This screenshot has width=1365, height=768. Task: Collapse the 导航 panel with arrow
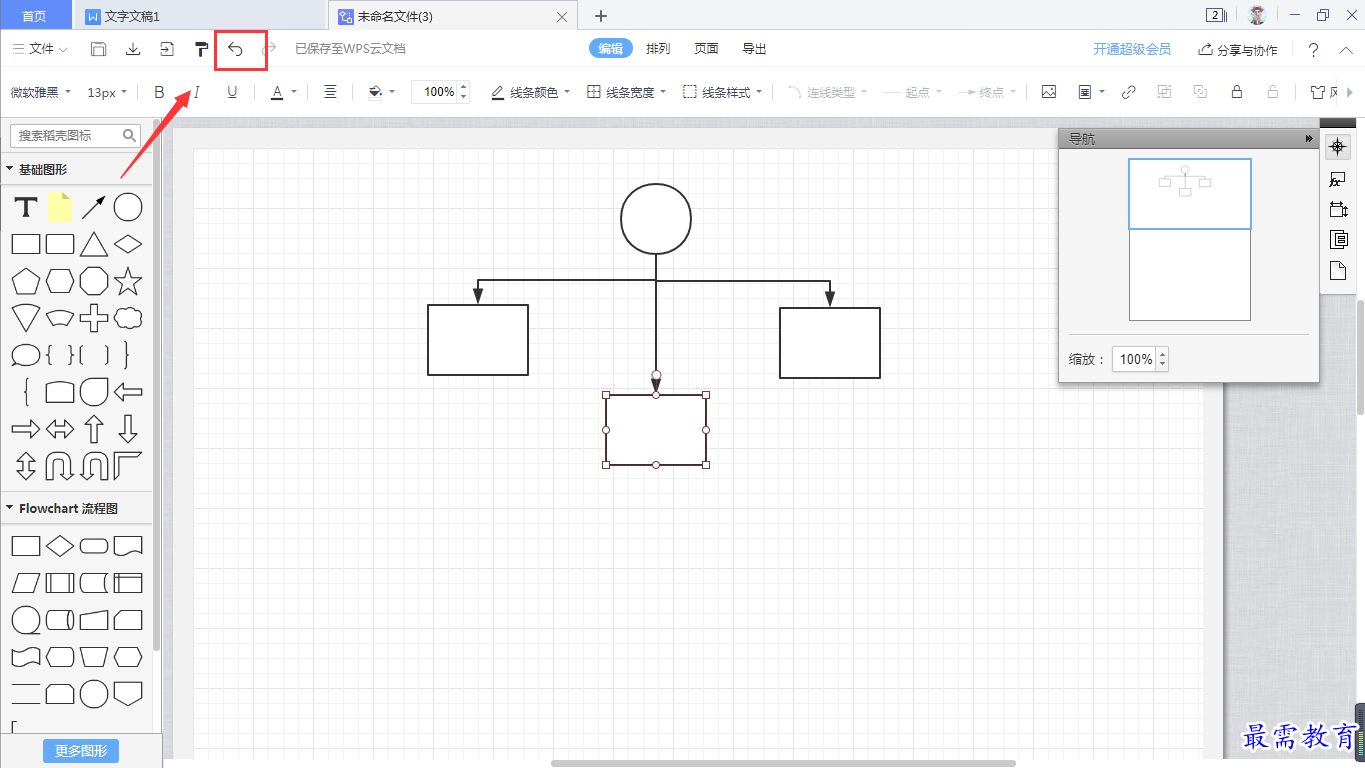(1309, 139)
